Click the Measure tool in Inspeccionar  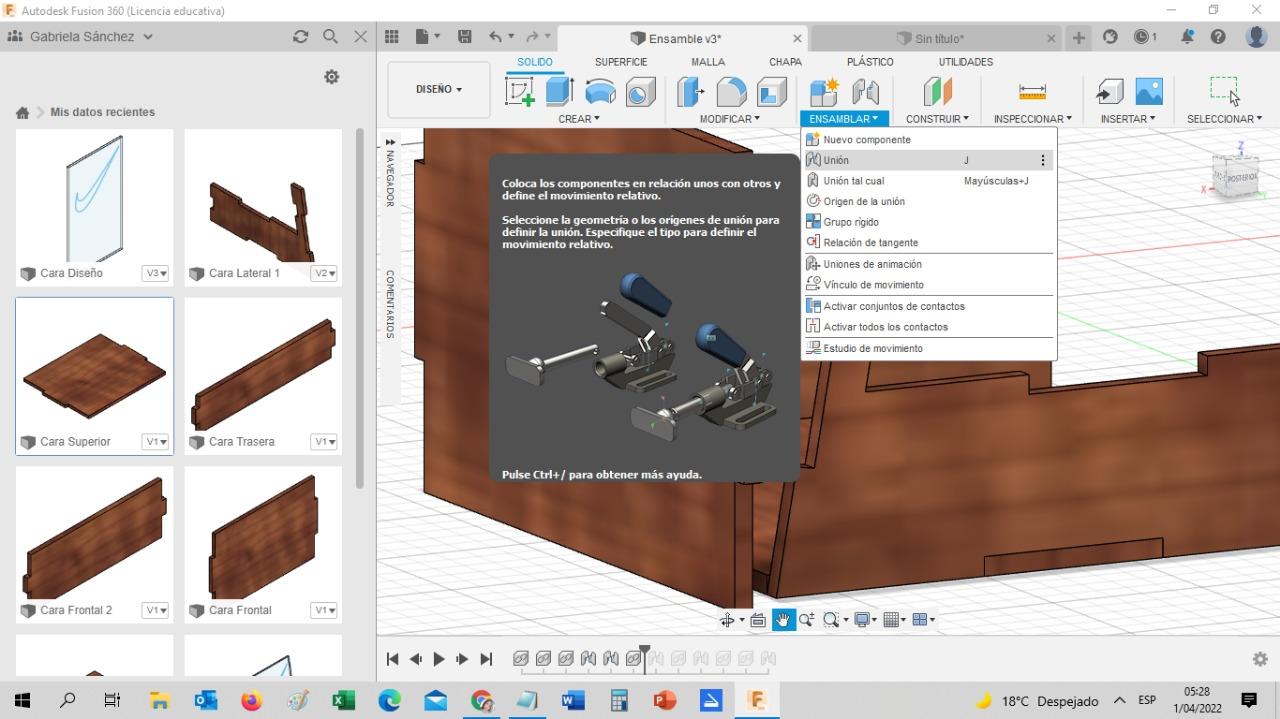[1032, 92]
